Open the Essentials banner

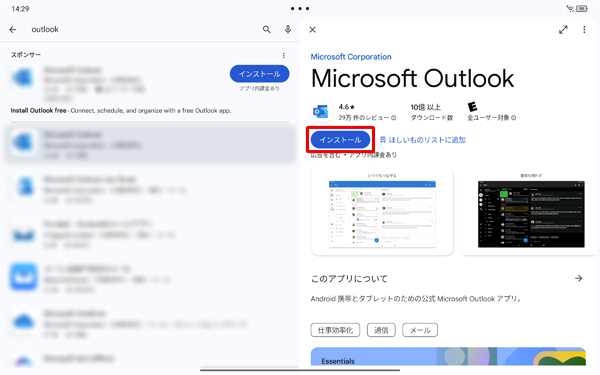tap(448, 357)
